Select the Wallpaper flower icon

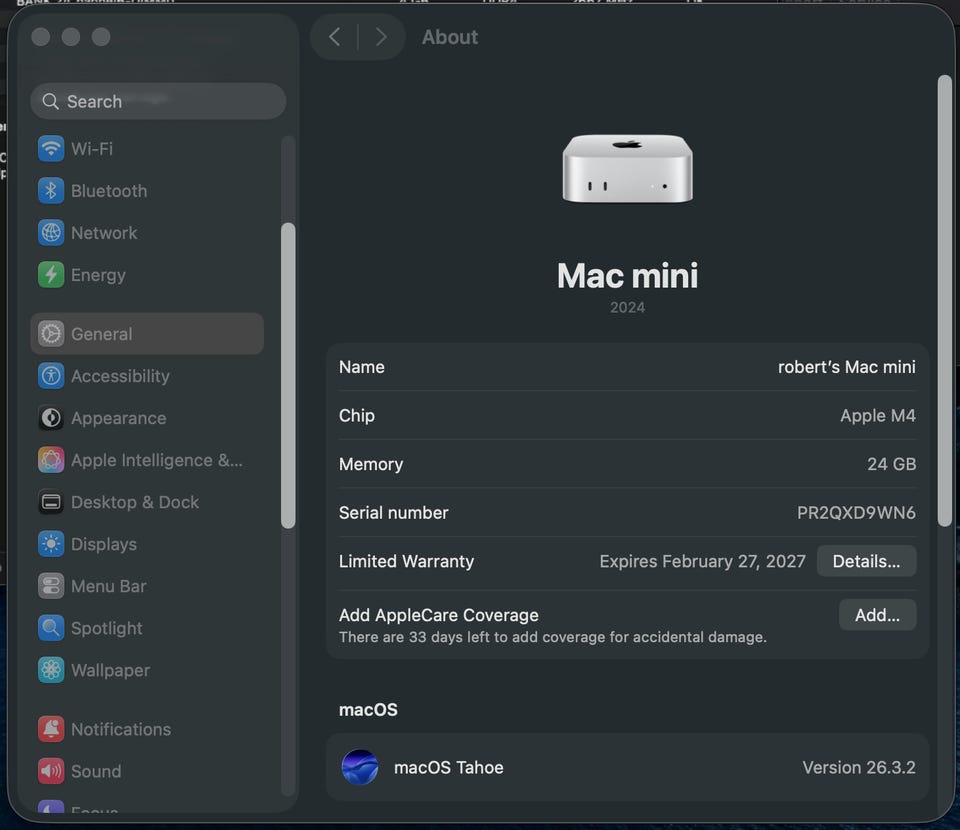click(51, 670)
